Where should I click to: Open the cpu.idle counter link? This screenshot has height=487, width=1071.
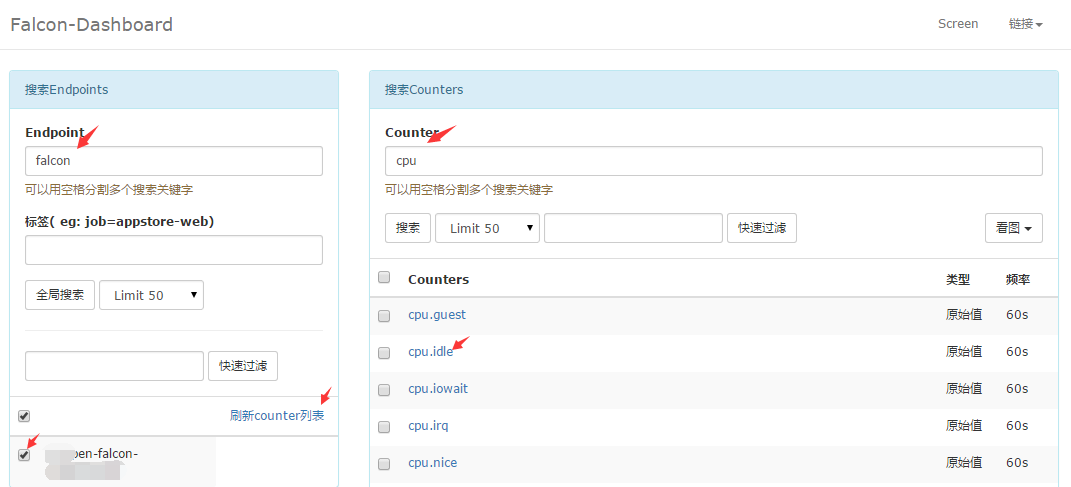(430, 352)
